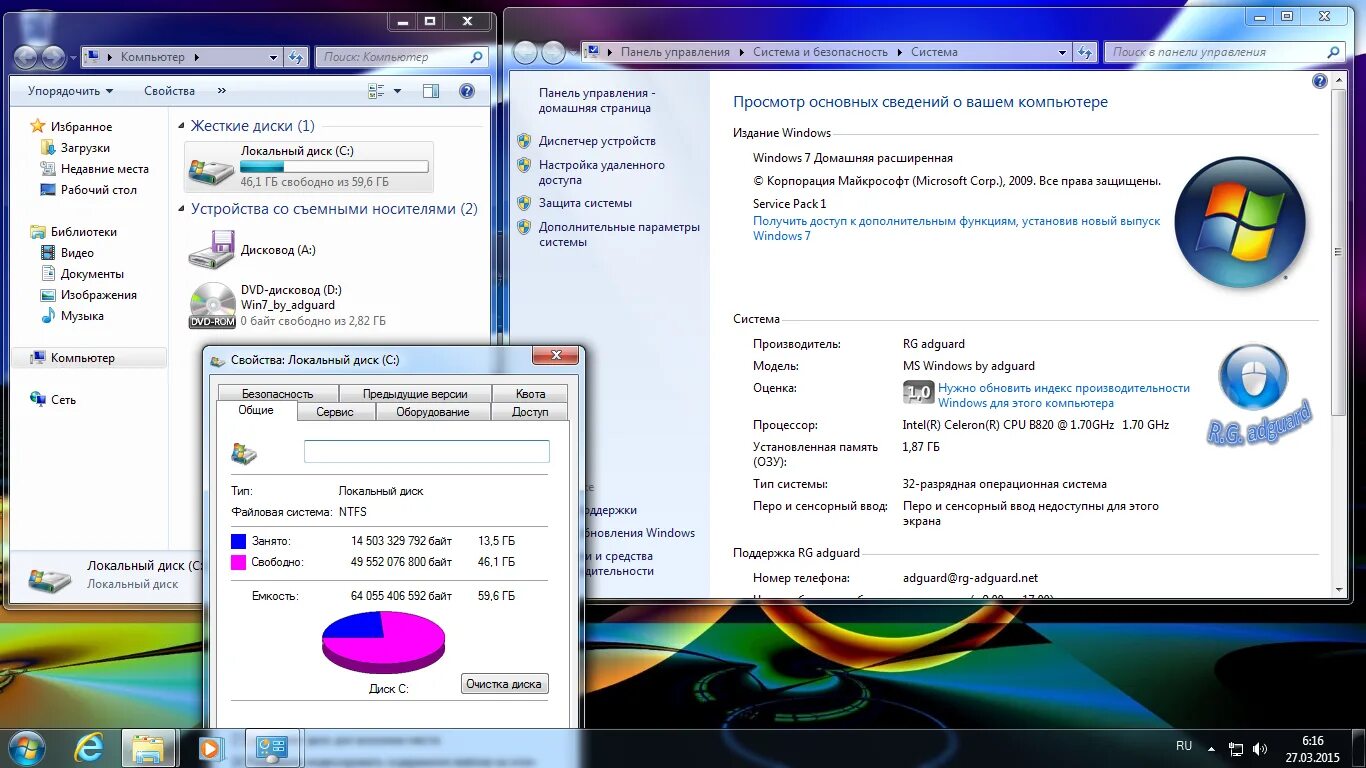The width and height of the screenshot is (1366, 768).
Task: Click the magenta Свободно color swatch
Action: [238, 563]
